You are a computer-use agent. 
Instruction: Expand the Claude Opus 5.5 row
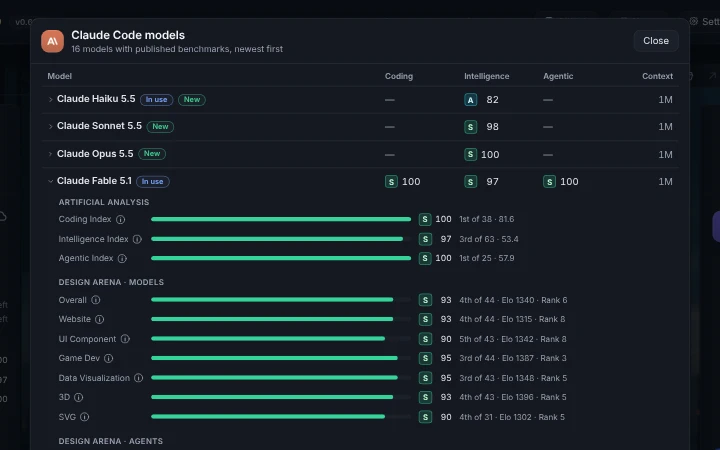click(51, 154)
